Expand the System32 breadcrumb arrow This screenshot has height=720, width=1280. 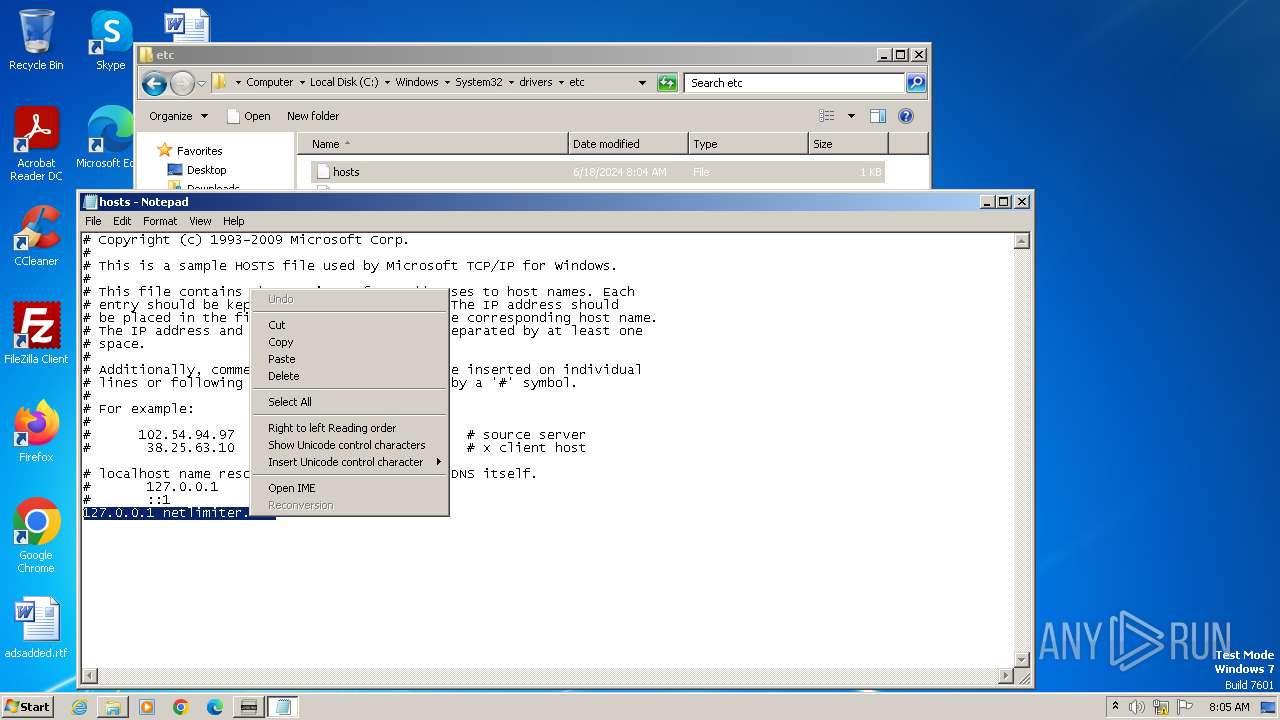coord(510,83)
